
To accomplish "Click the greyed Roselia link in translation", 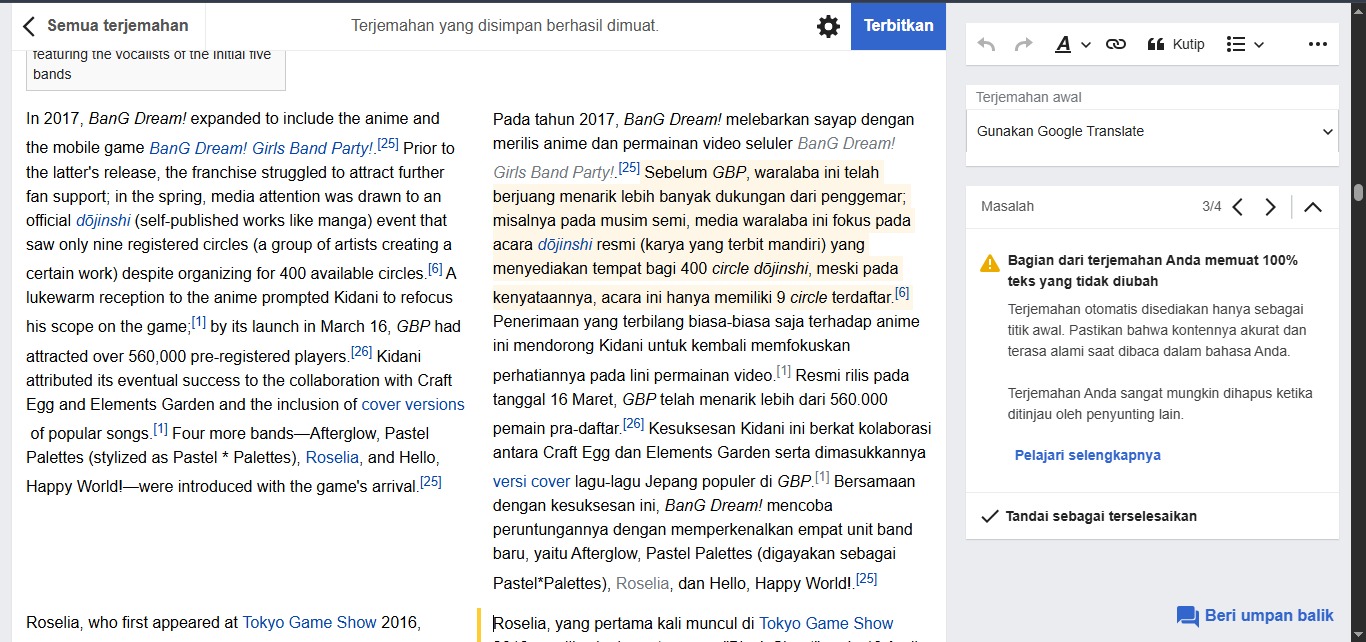I will coord(642,583).
